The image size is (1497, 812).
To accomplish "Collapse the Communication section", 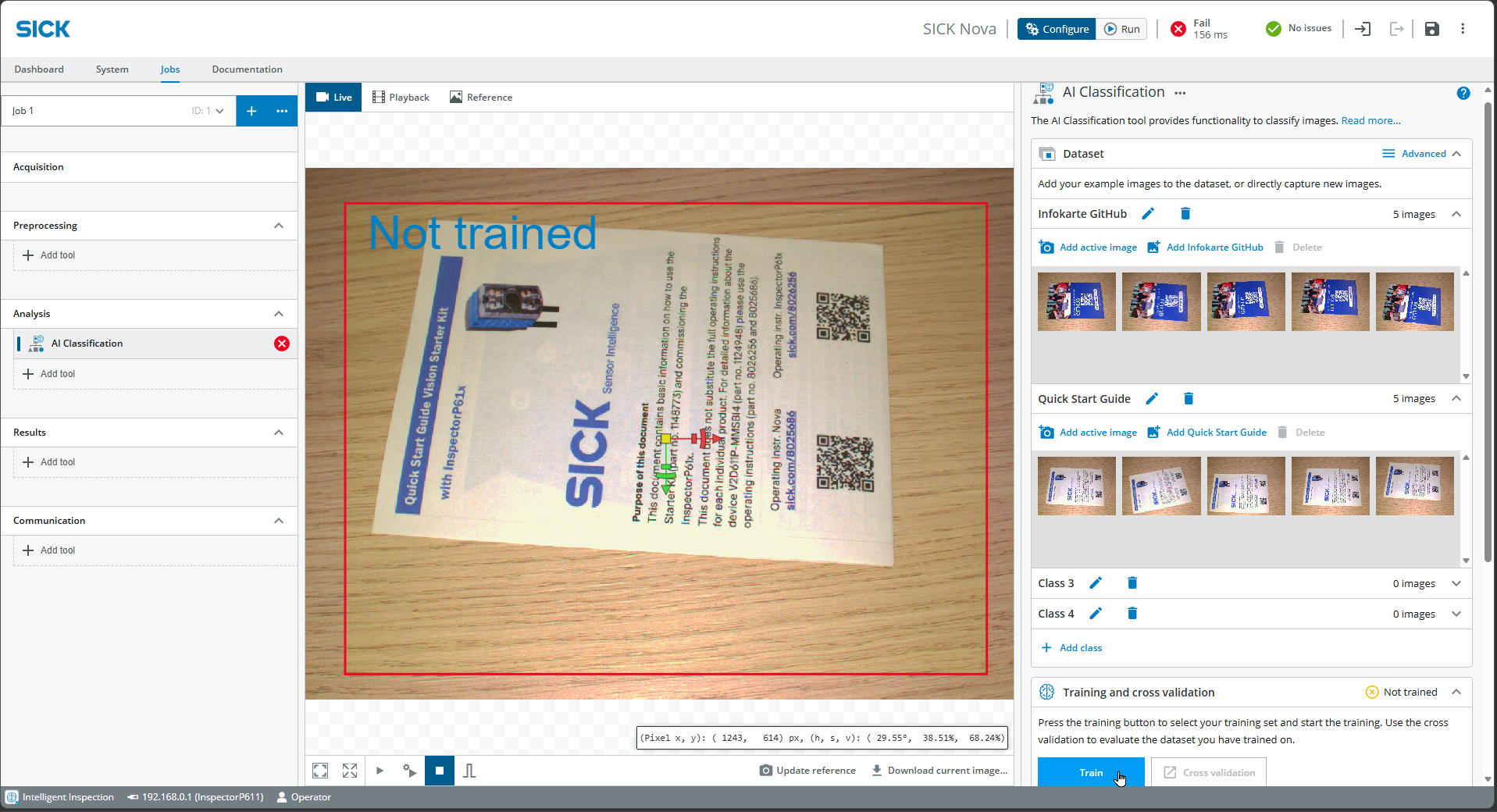I will coord(279,521).
